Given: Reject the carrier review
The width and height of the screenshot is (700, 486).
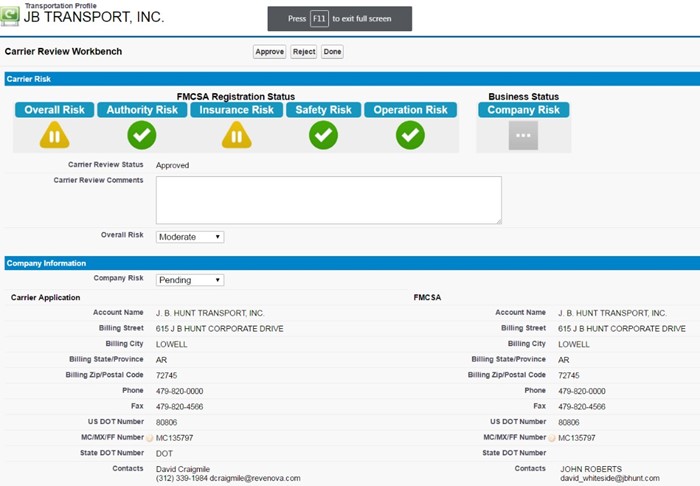Looking at the screenshot, I should pyautogui.click(x=304, y=52).
